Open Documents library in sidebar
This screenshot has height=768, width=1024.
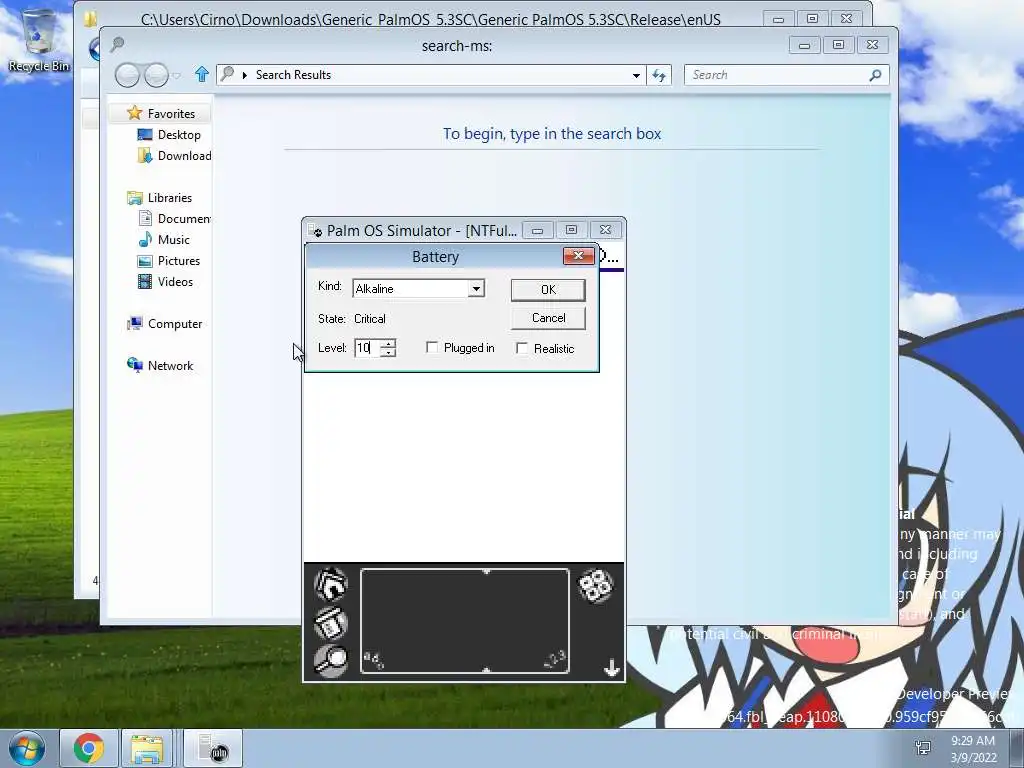184,219
